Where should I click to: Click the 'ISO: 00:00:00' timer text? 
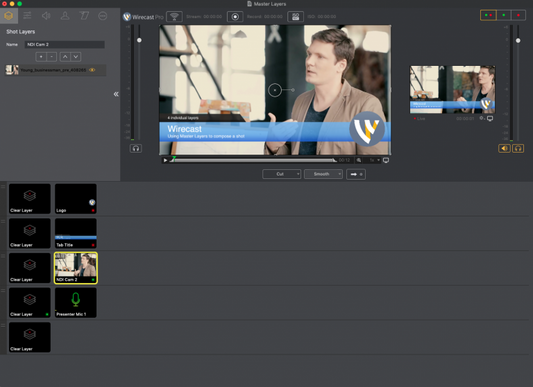click(322, 17)
